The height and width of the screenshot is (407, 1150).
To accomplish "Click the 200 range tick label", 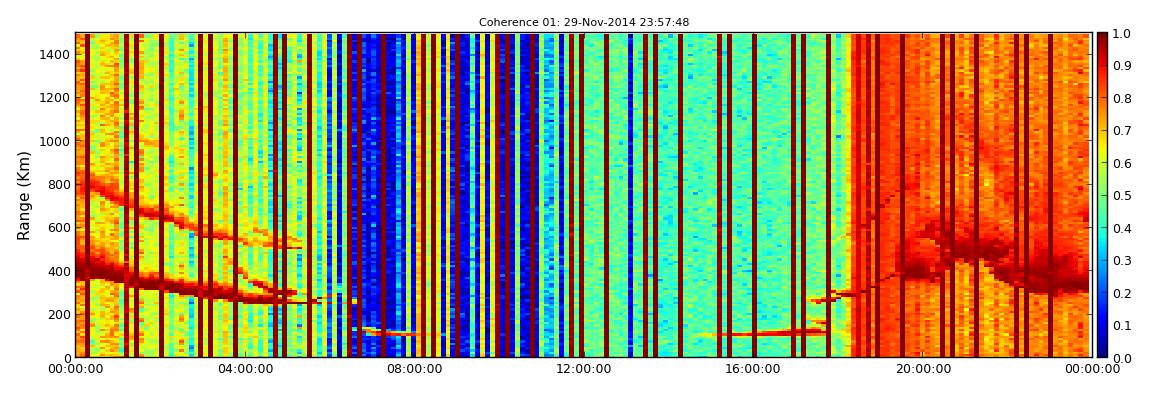I will tap(58, 314).
